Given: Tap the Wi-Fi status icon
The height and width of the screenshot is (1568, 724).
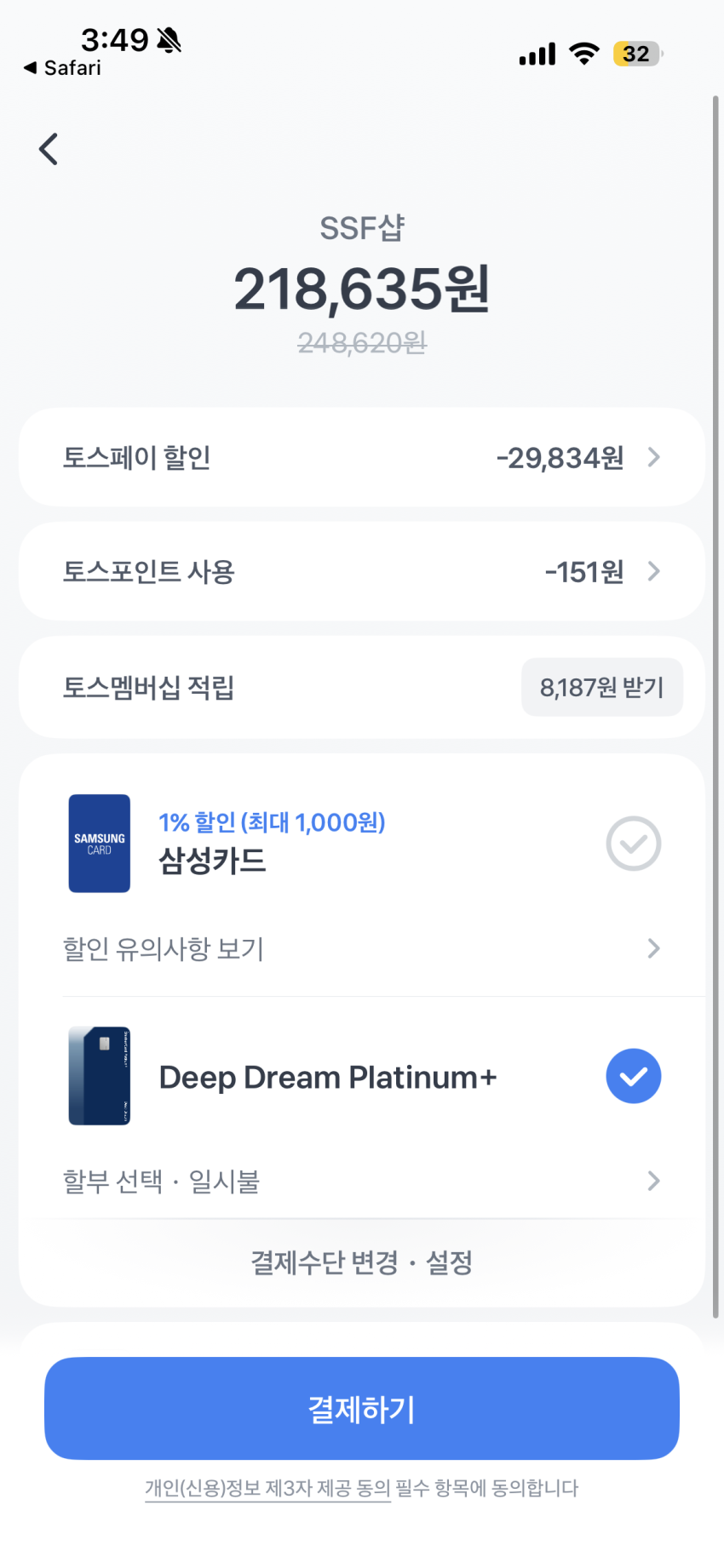Looking at the screenshot, I should [584, 54].
